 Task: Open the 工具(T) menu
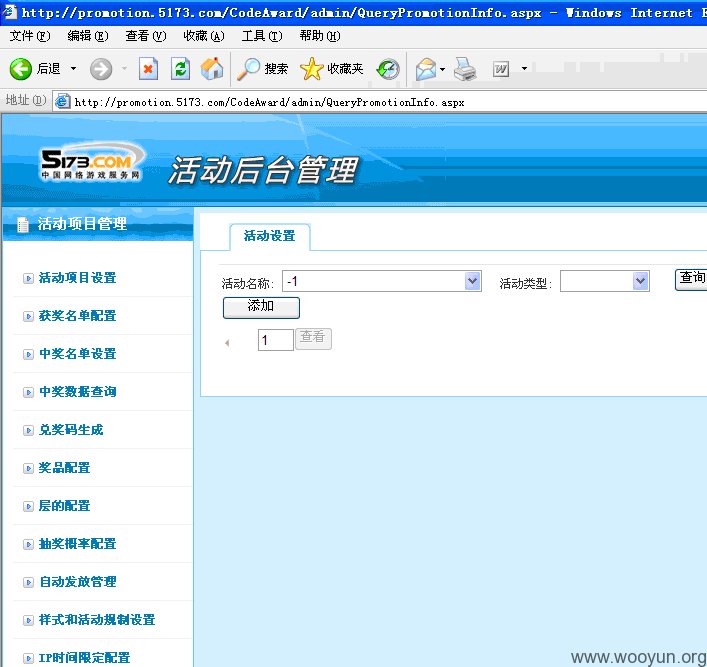262,36
